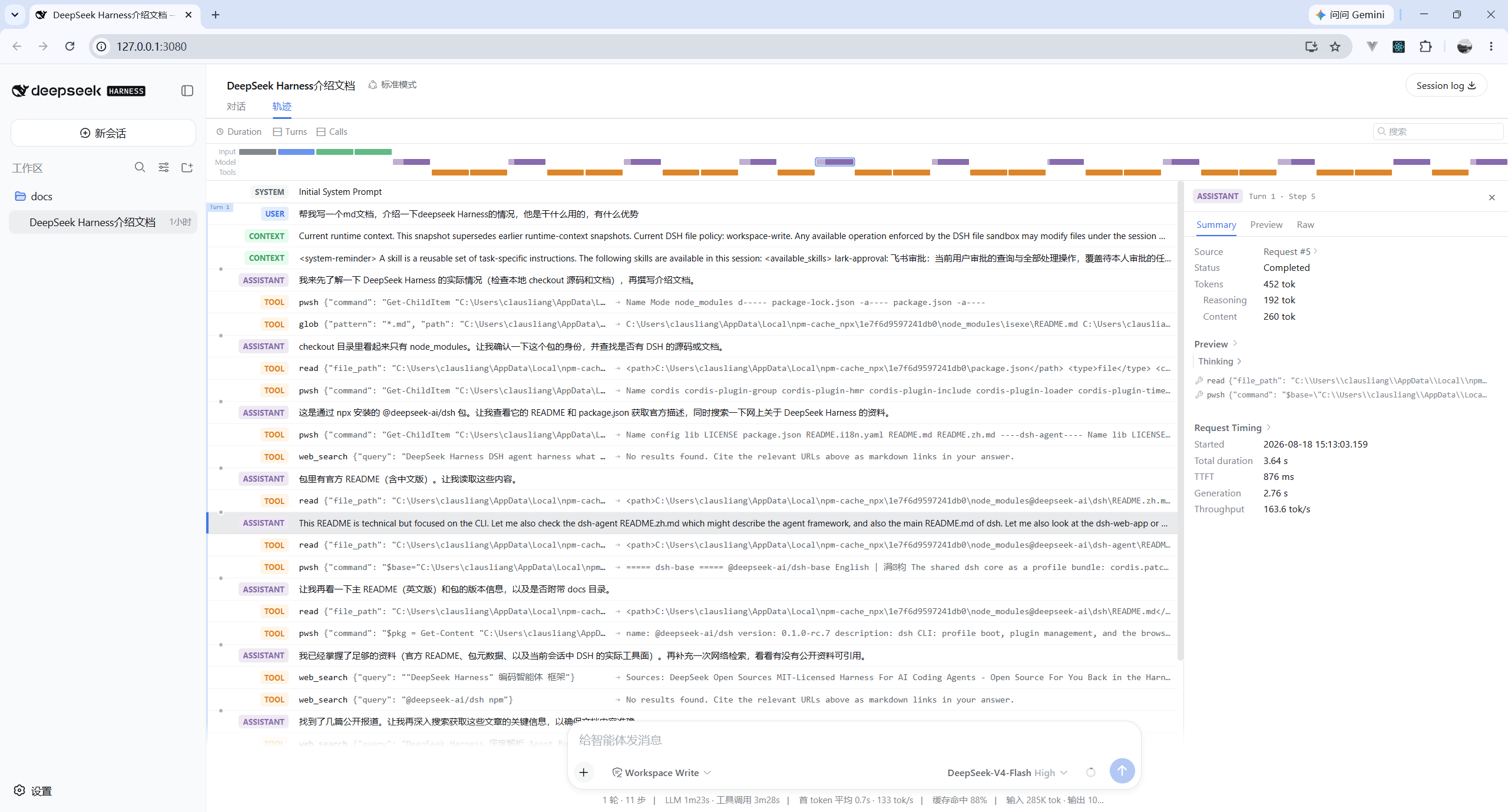Open a new browser tab
The height and width of the screenshot is (812, 1508).
[x=216, y=15]
